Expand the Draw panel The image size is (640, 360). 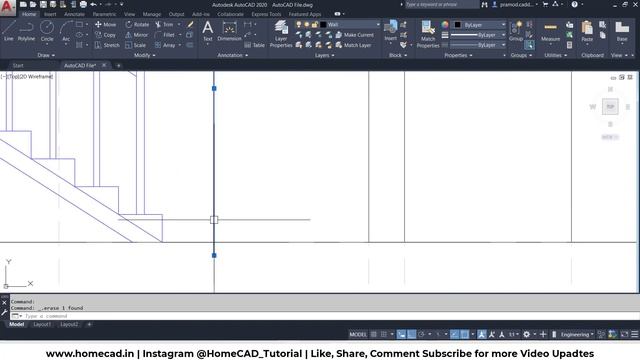[x=46, y=55]
